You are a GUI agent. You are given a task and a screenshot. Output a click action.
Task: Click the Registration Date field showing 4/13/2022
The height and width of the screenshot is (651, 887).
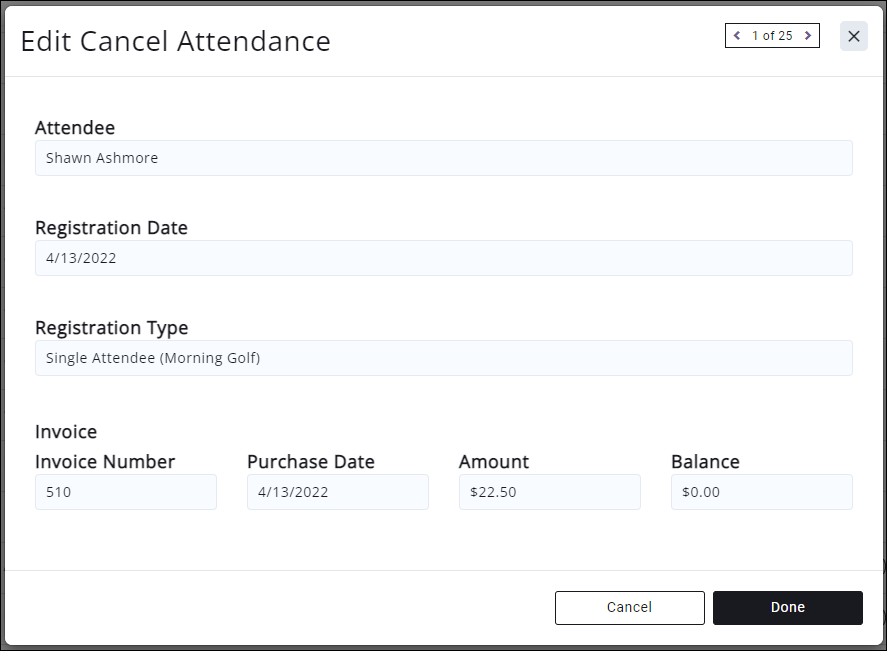[443, 258]
